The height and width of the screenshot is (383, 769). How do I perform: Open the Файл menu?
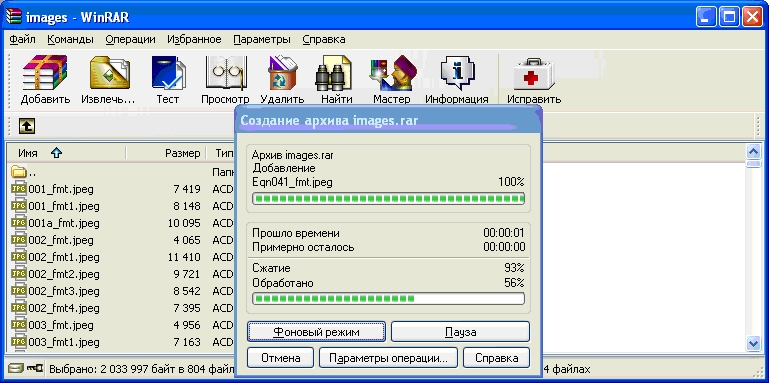22,39
